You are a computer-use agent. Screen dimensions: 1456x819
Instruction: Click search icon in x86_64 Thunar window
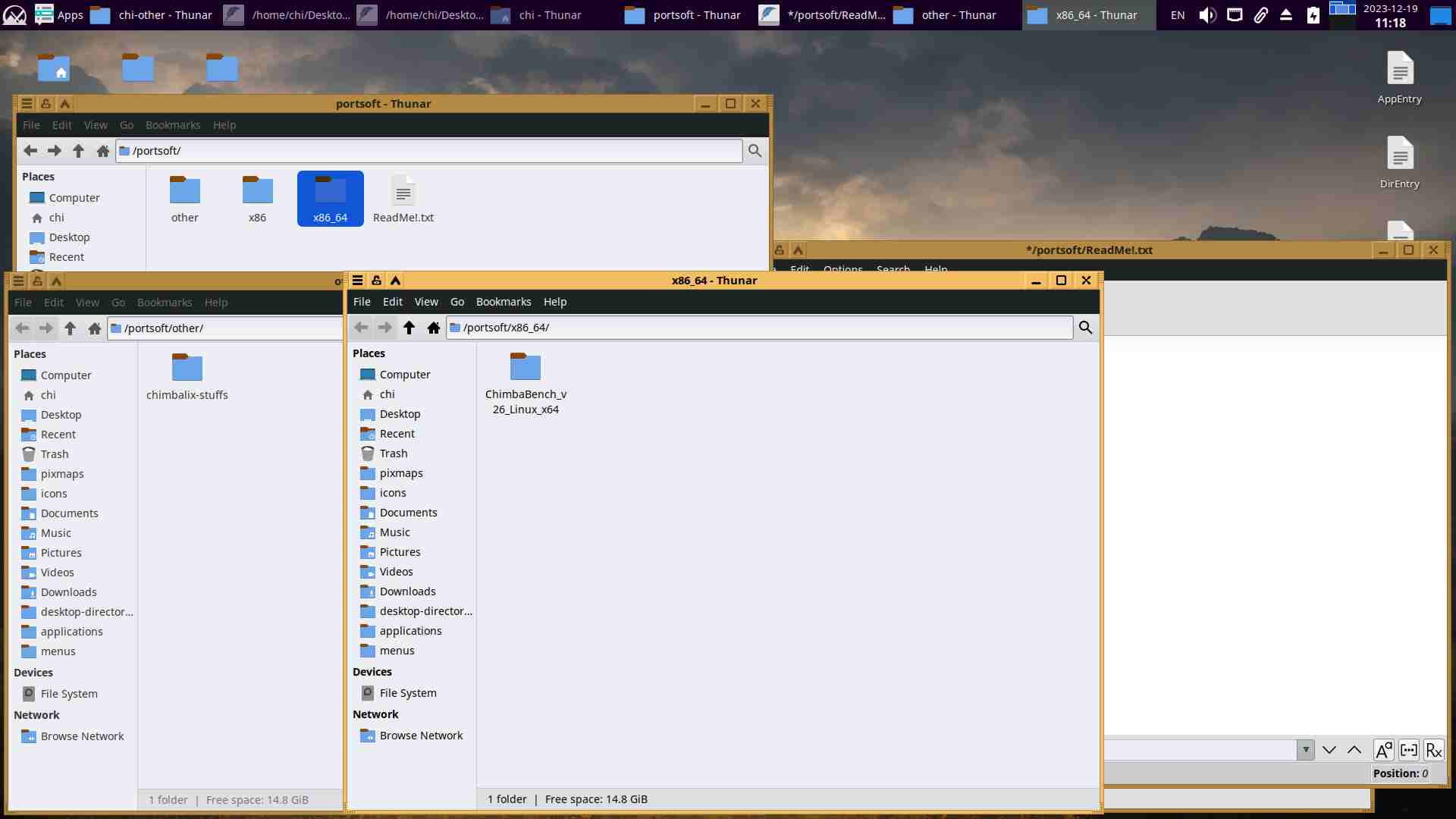point(1085,328)
